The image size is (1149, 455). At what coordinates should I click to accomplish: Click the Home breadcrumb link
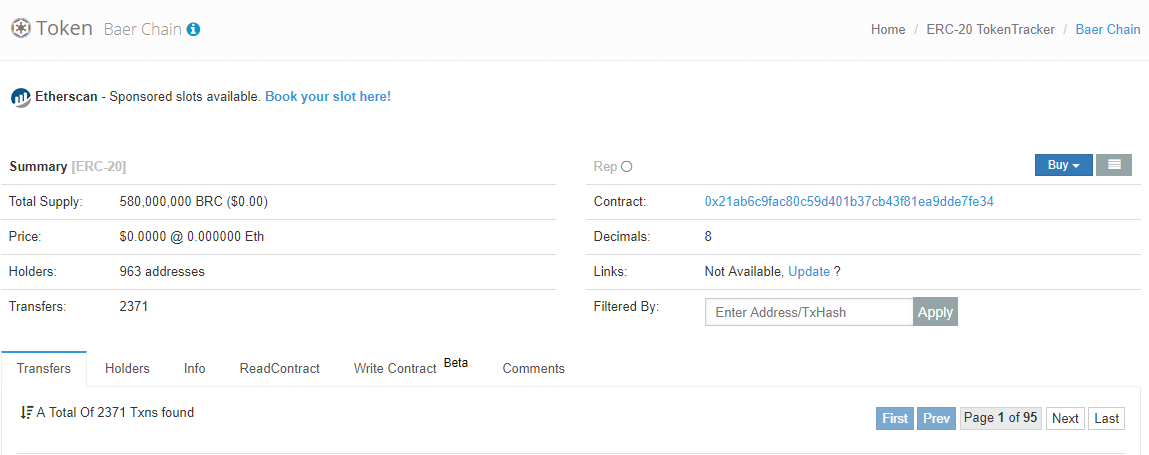pyautogui.click(x=887, y=30)
